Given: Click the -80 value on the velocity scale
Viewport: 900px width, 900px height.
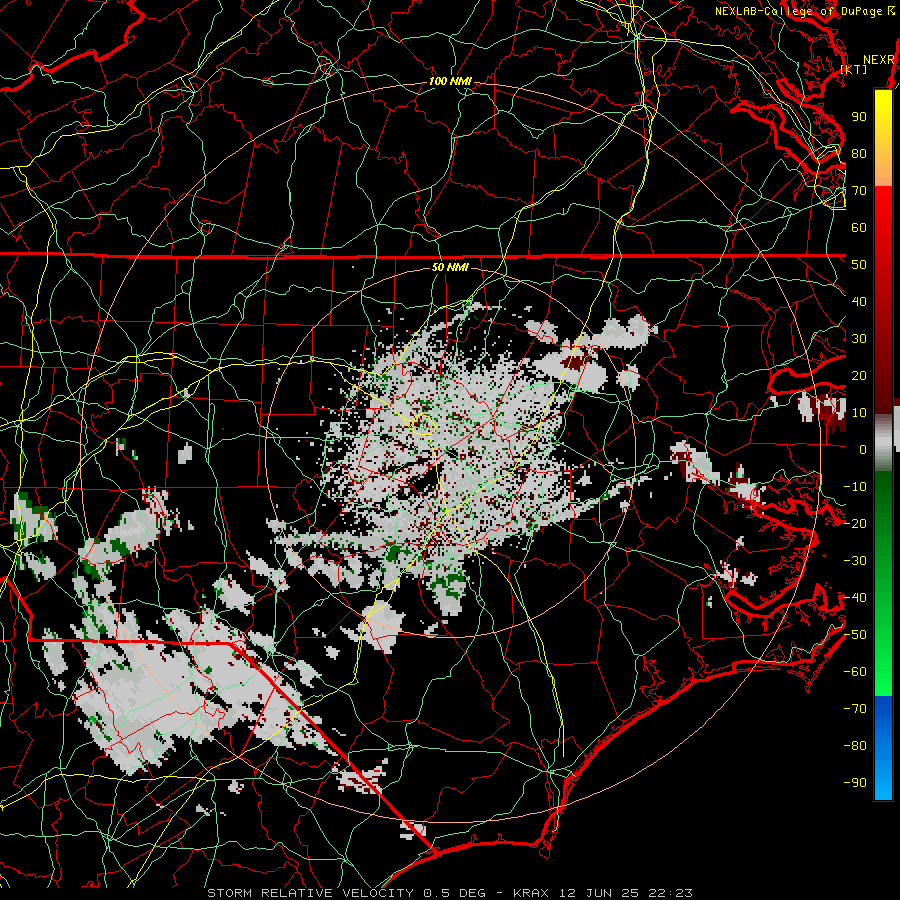Looking at the screenshot, I should 855,746.
